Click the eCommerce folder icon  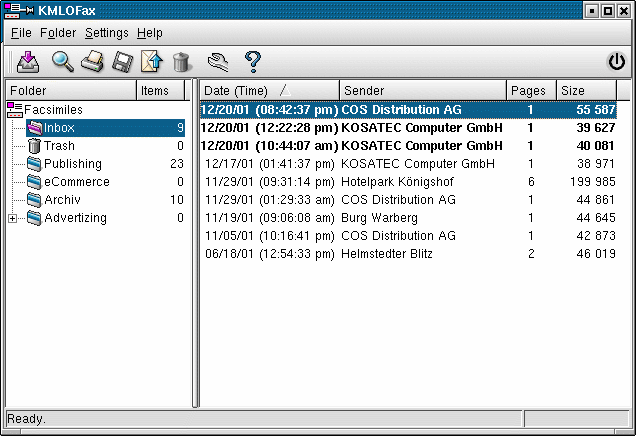(34, 182)
